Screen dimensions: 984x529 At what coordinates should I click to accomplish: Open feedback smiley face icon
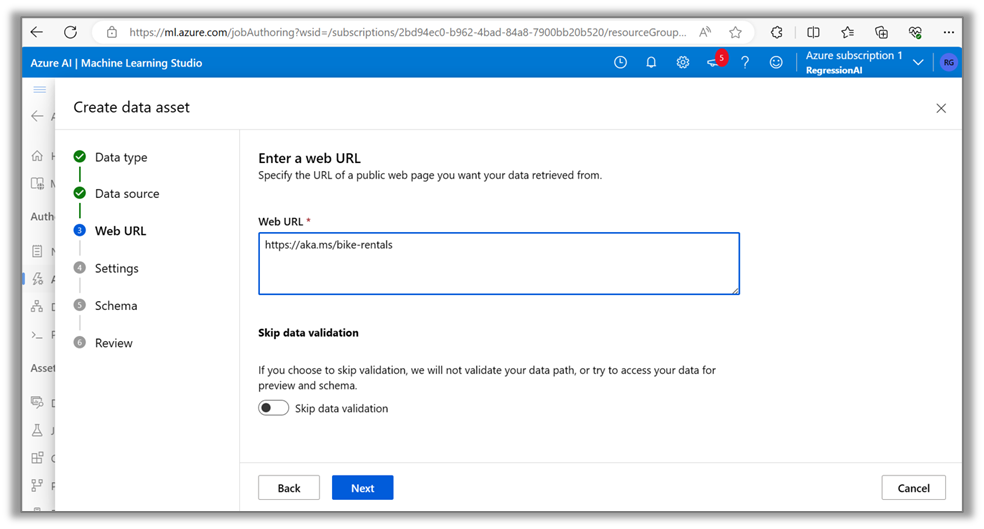tap(776, 62)
